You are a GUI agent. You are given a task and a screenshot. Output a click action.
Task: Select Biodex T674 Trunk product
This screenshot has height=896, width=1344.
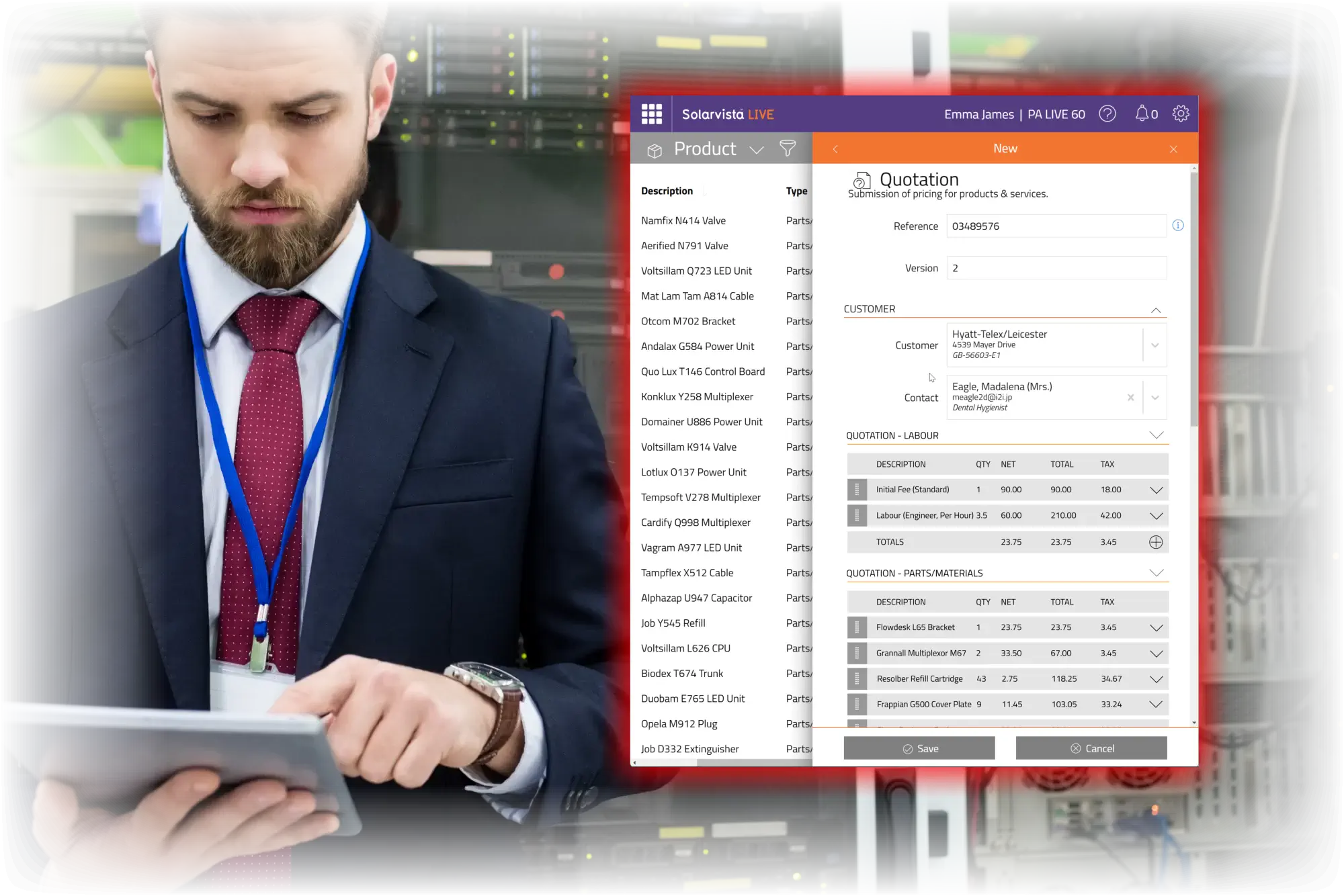(x=682, y=674)
